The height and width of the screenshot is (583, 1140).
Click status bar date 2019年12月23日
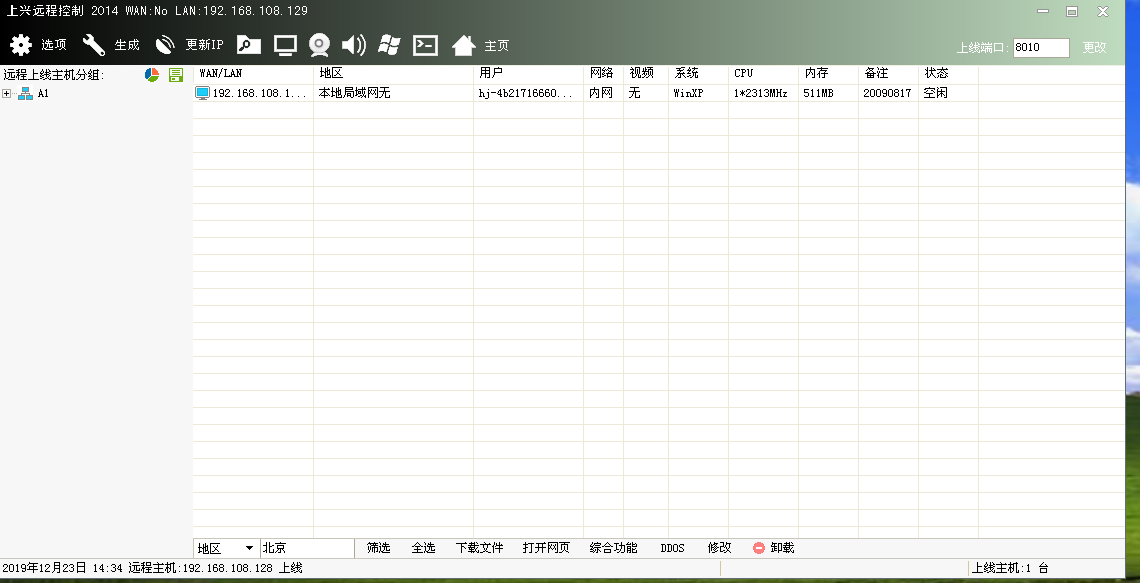point(44,568)
